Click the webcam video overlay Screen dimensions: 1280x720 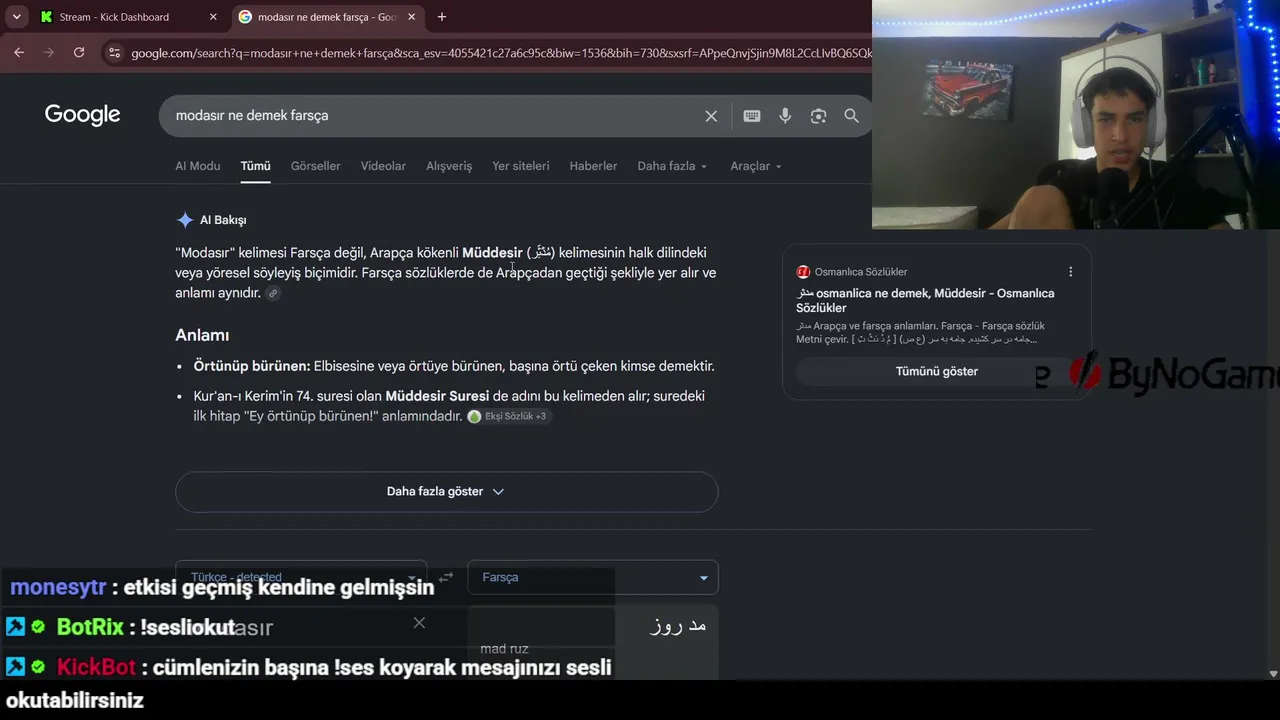pyautogui.click(x=1076, y=114)
